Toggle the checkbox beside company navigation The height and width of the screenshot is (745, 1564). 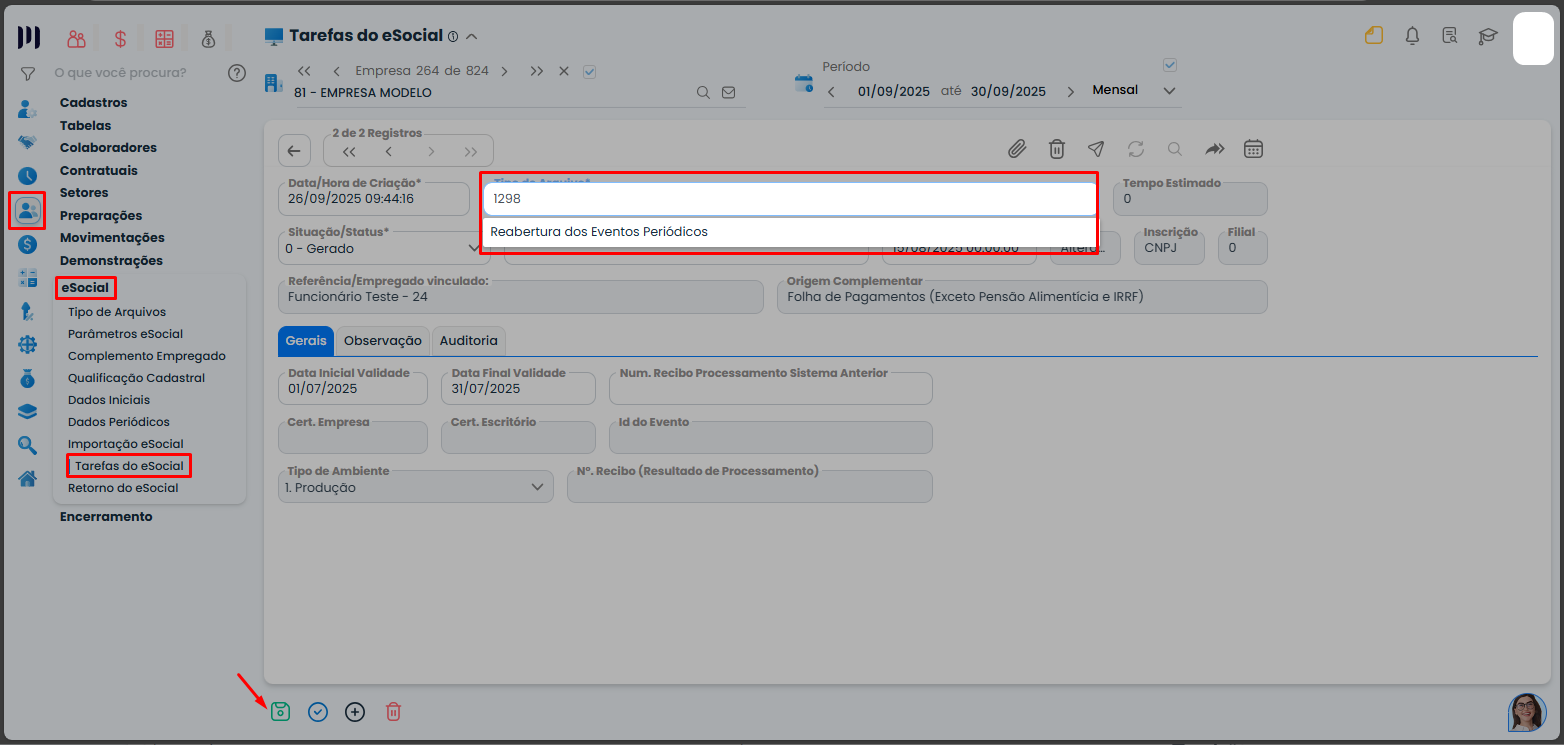tap(589, 71)
